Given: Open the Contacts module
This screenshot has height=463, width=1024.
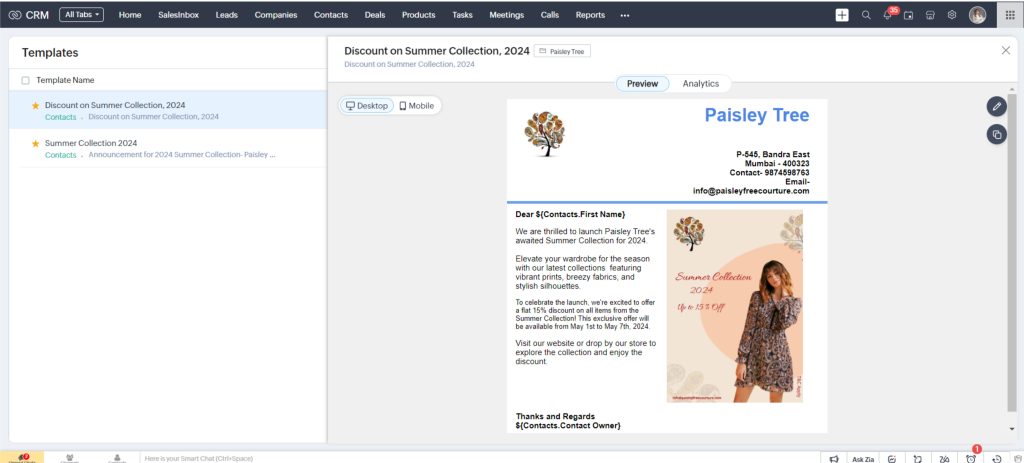Looking at the screenshot, I should point(330,15).
